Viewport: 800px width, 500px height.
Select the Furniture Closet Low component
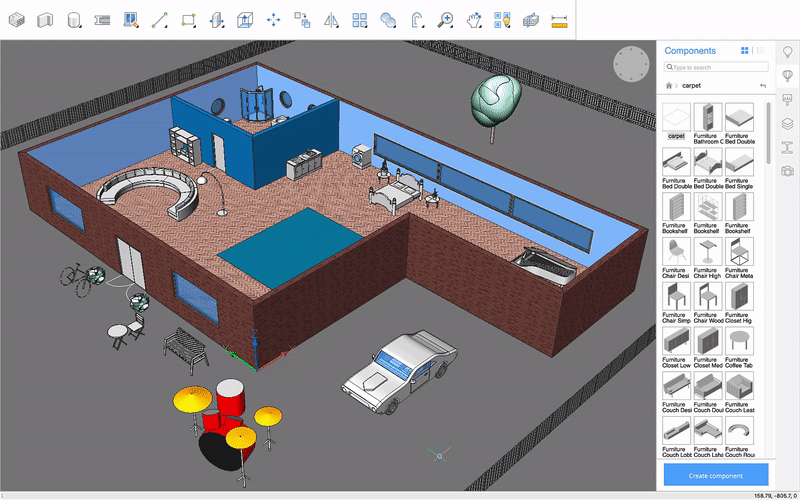(x=677, y=341)
